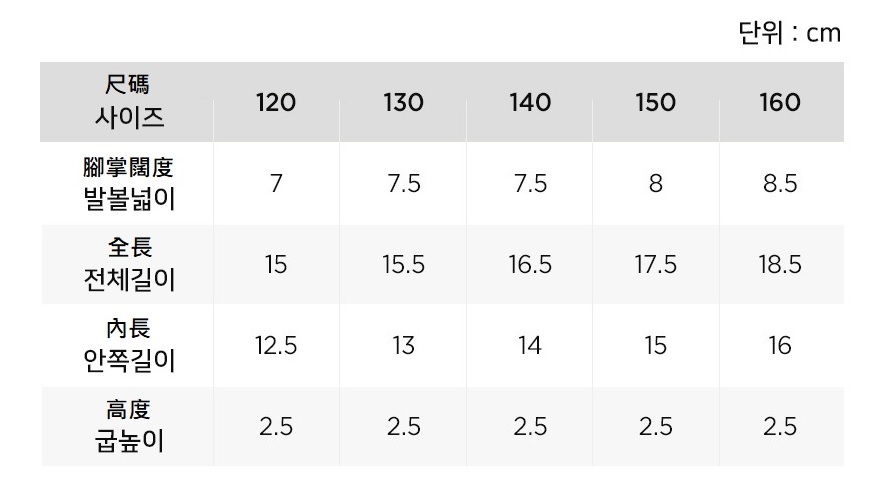Choose the 150 size column header
Viewport: 890px width, 494px height.
point(655,103)
